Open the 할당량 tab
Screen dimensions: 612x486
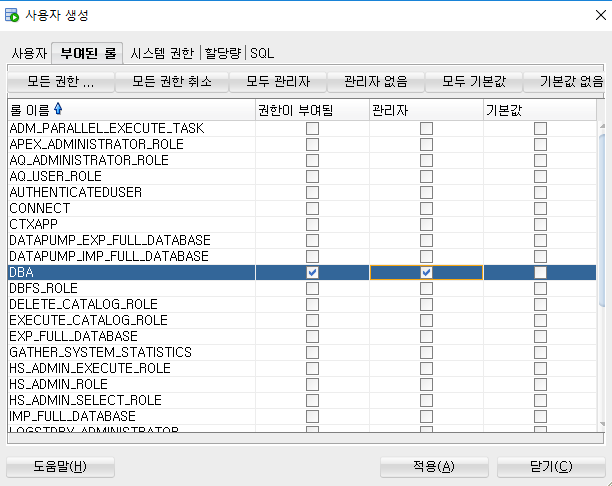click(x=223, y=53)
